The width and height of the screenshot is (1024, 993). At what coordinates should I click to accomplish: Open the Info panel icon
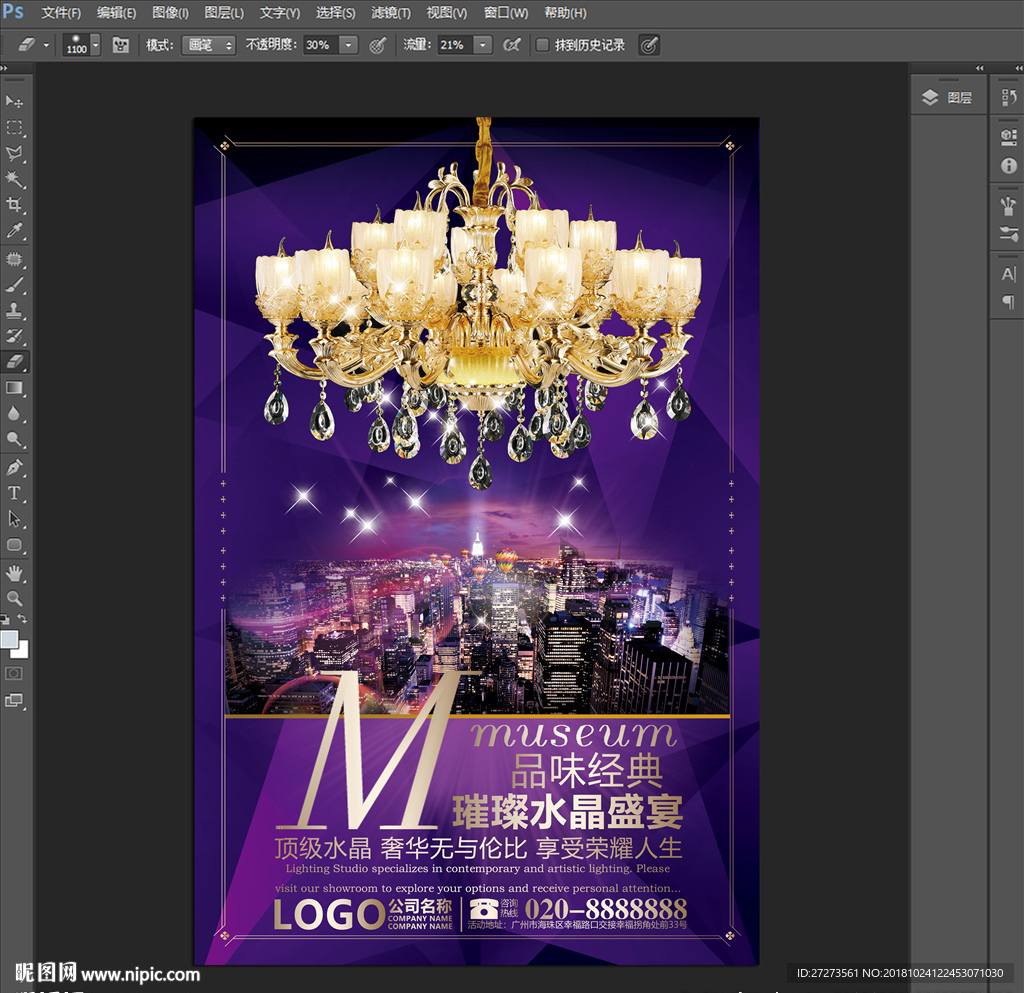tap(1008, 166)
